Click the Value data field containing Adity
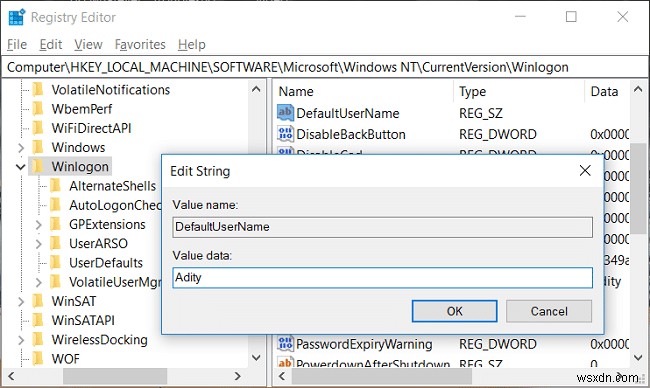 382,278
